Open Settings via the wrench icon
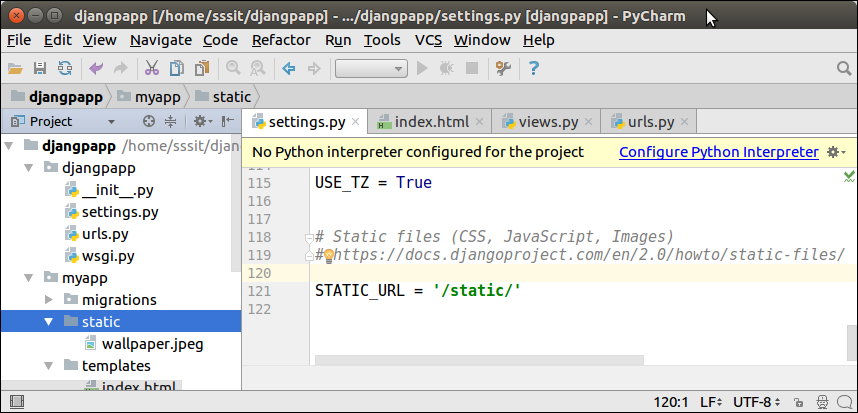The image size is (858, 413). (x=503, y=68)
